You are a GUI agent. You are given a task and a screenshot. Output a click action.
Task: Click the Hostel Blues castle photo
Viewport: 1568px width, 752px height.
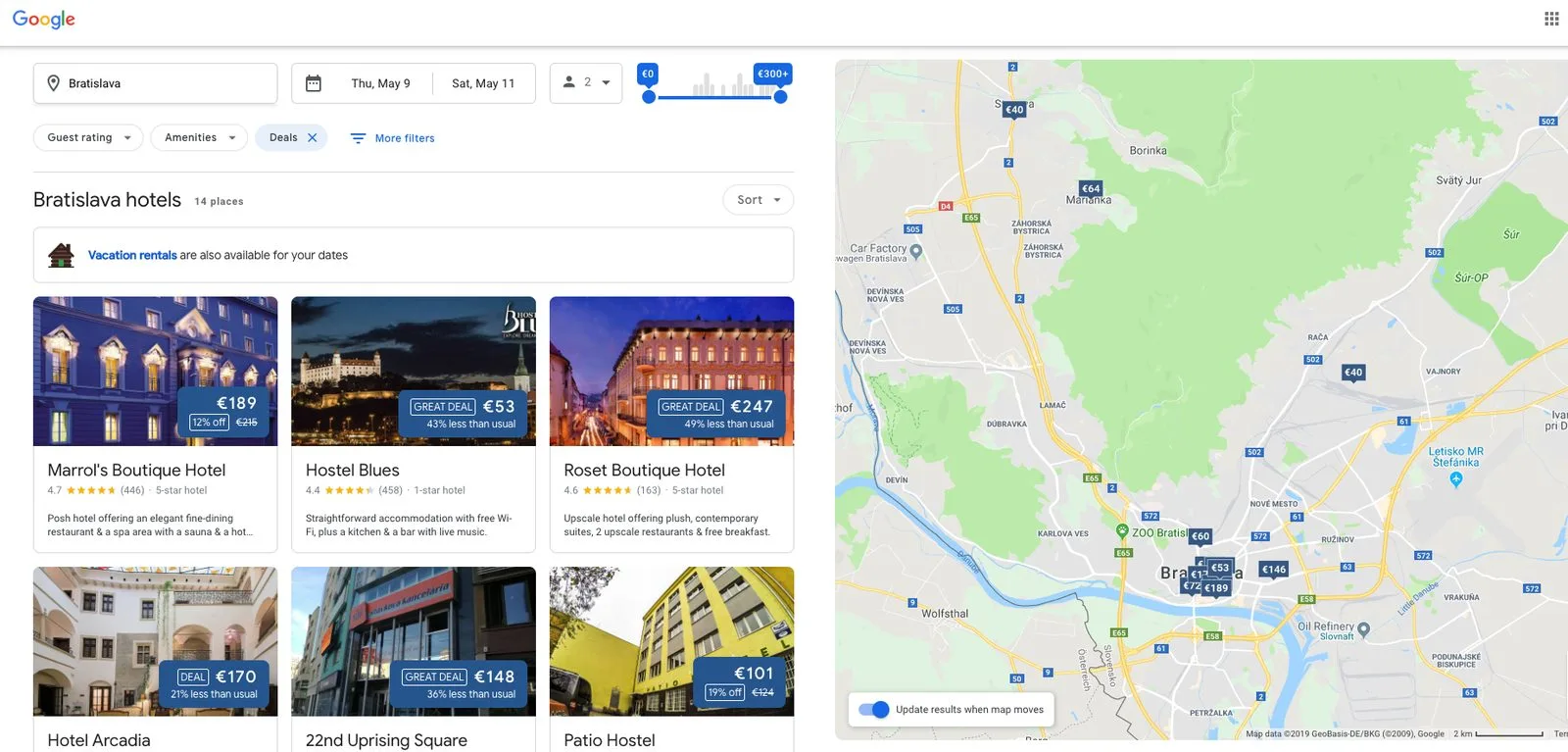[414, 372]
